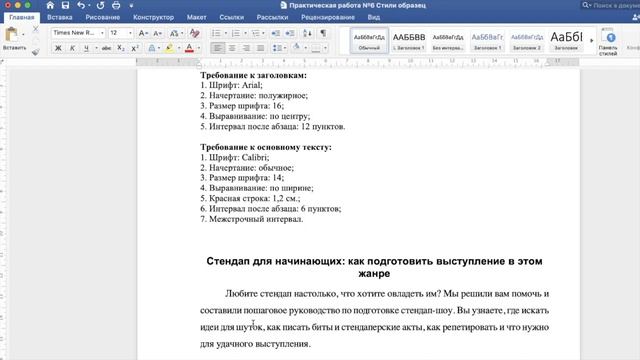
Task: Apply the Обычный style
Action: 369,40
